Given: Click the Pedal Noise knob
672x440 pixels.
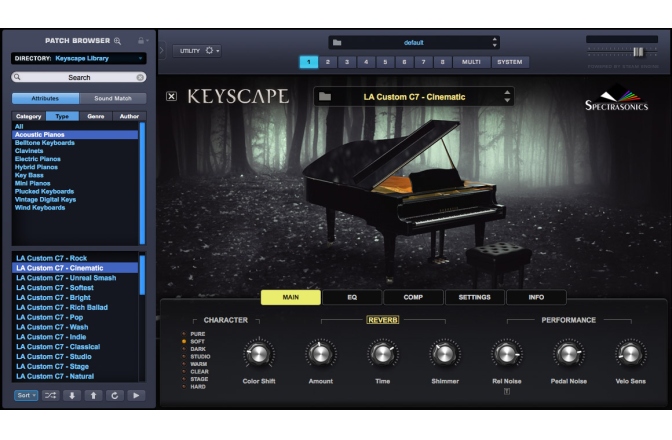Looking at the screenshot, I should [x=569, y=353].
